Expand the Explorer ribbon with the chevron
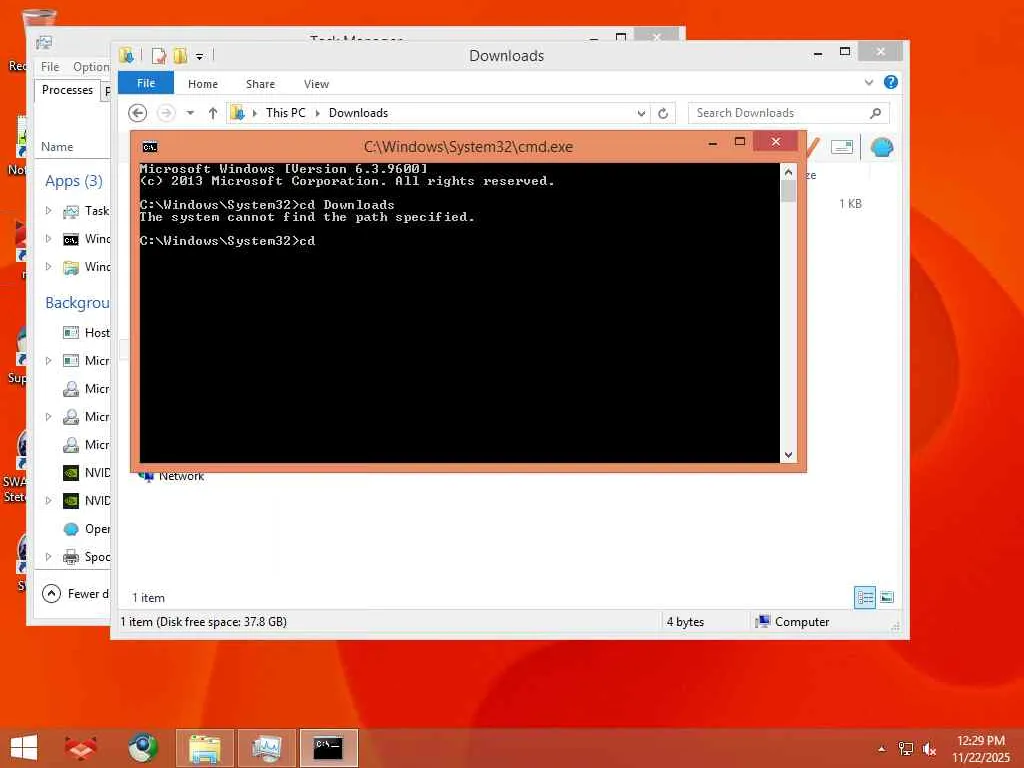Viewport: 1024px width, 768px height. pos(869,82)
